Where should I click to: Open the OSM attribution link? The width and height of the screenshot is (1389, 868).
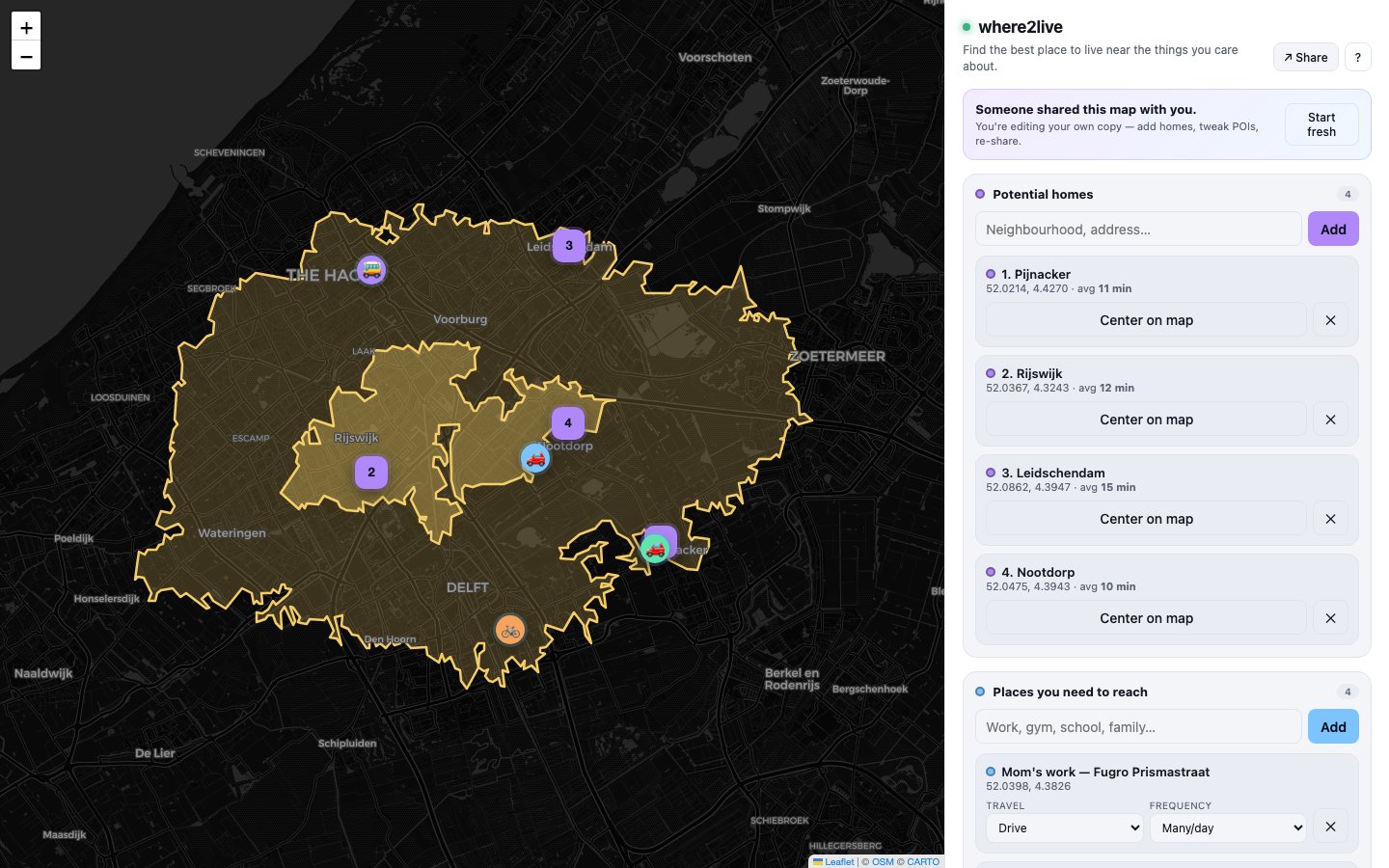(883, 862)
